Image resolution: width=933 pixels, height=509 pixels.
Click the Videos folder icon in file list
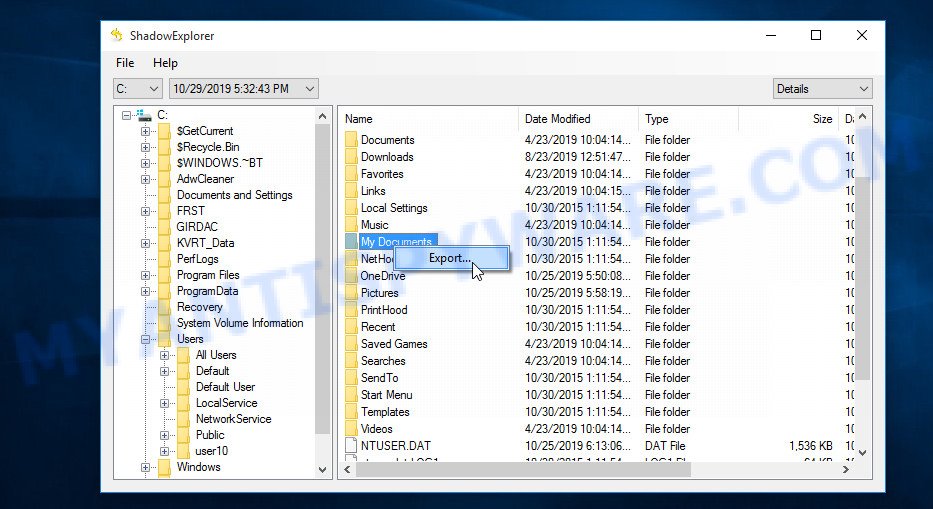coord(351,429)
